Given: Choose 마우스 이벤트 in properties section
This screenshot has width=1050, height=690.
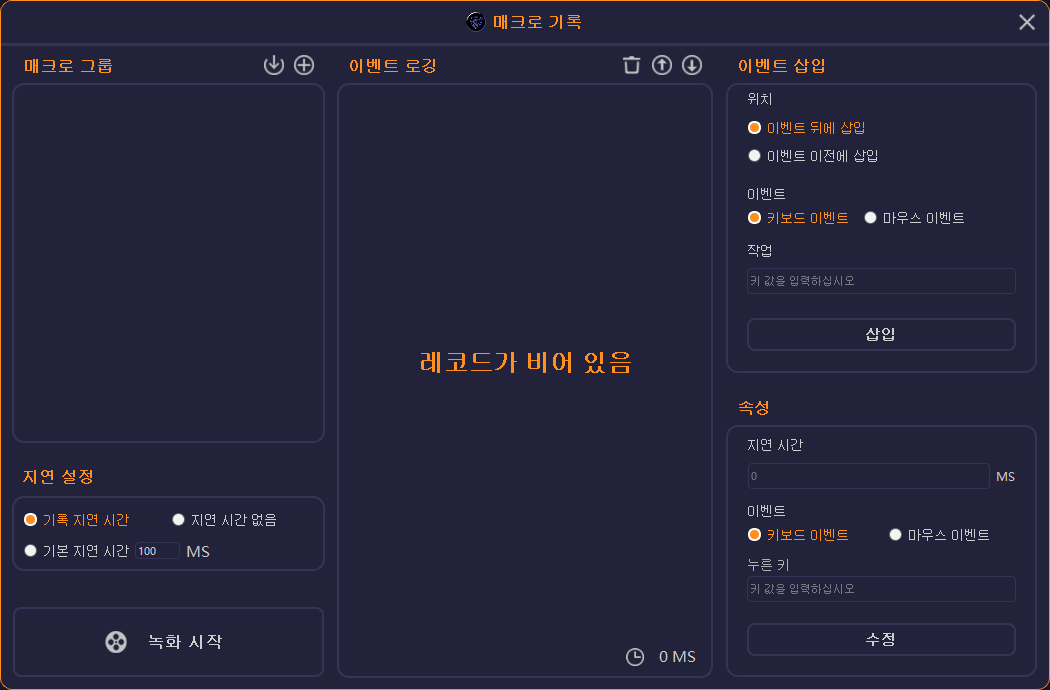Looking at the screenshot, I should (x=939, y=535).
